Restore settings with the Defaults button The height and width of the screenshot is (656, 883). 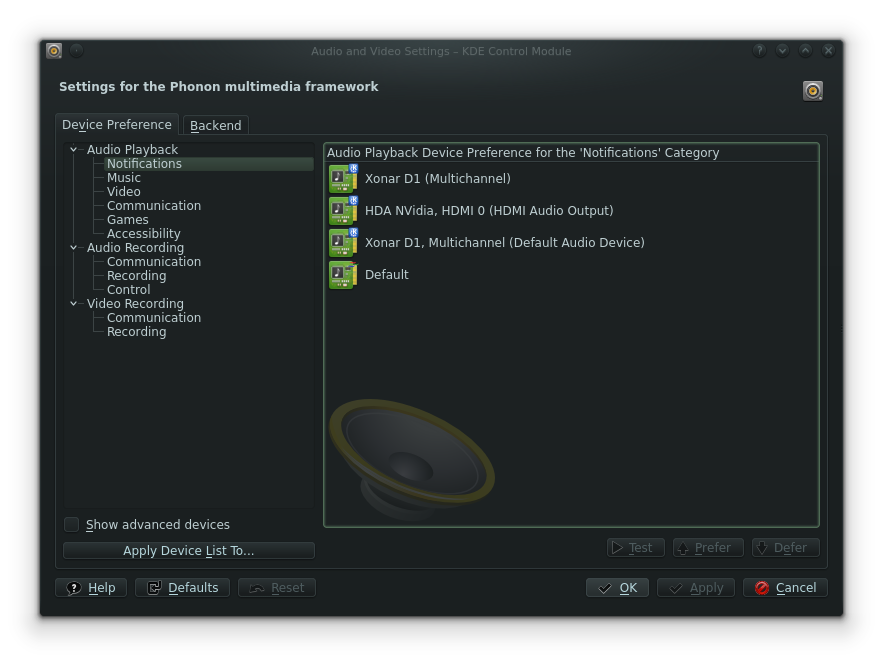182,588
